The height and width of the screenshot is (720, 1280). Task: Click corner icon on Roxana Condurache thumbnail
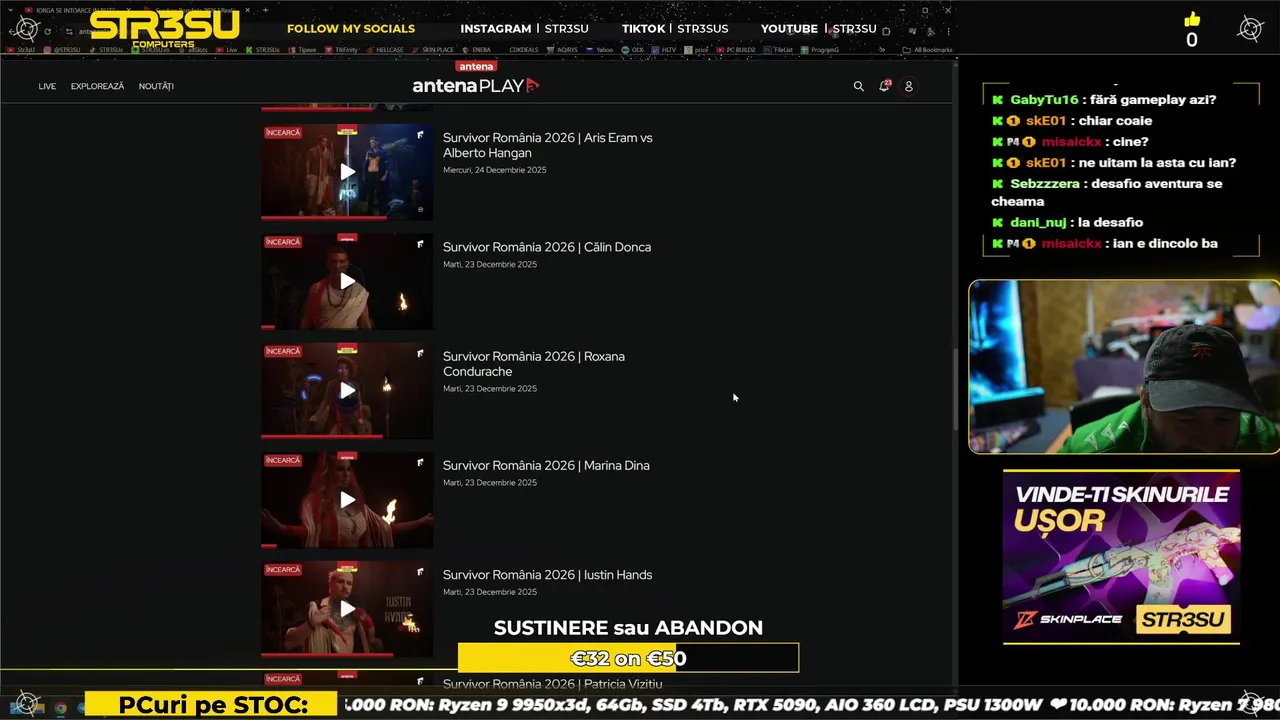point(421,352)
